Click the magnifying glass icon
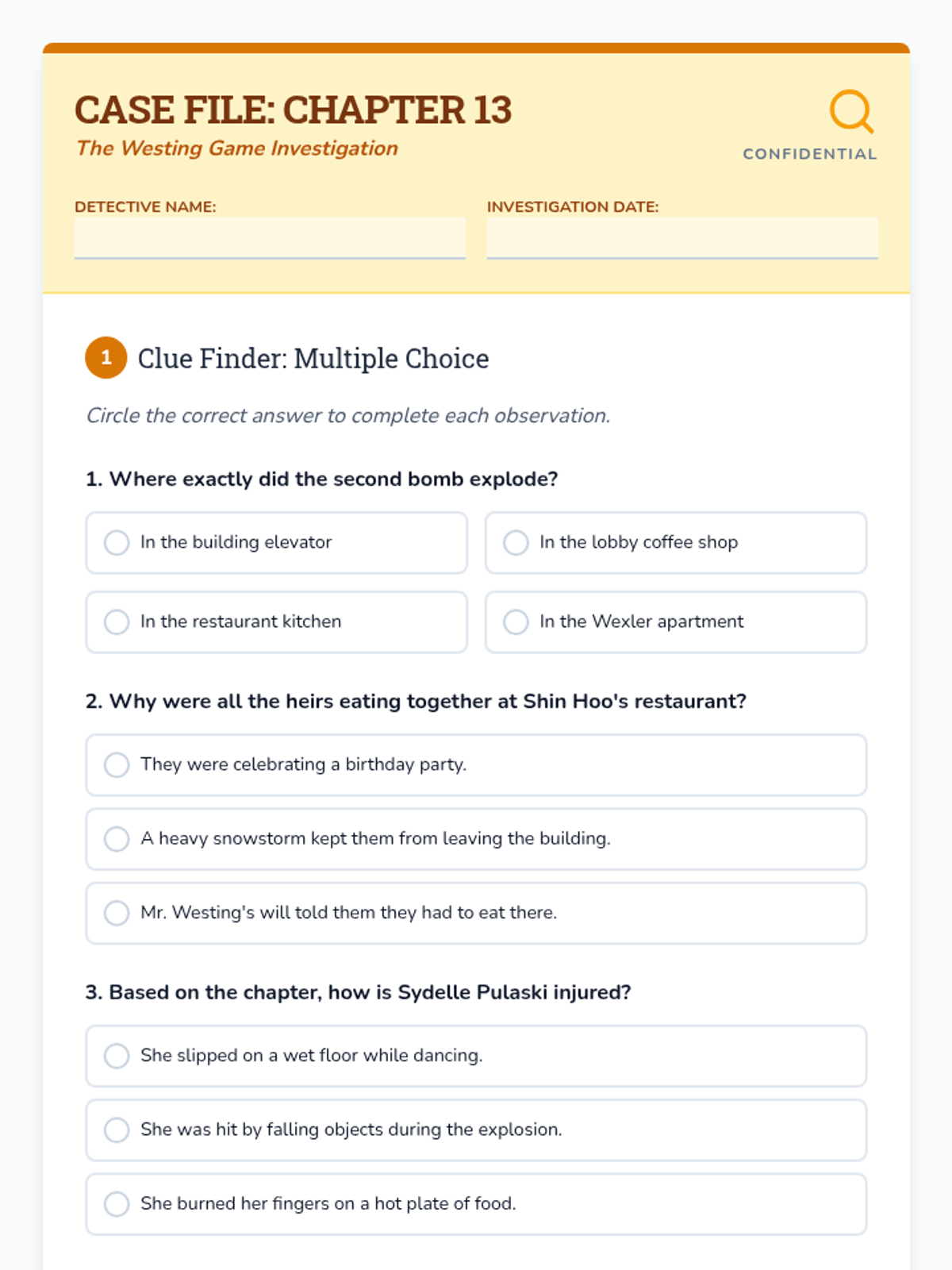 point(851,111)
